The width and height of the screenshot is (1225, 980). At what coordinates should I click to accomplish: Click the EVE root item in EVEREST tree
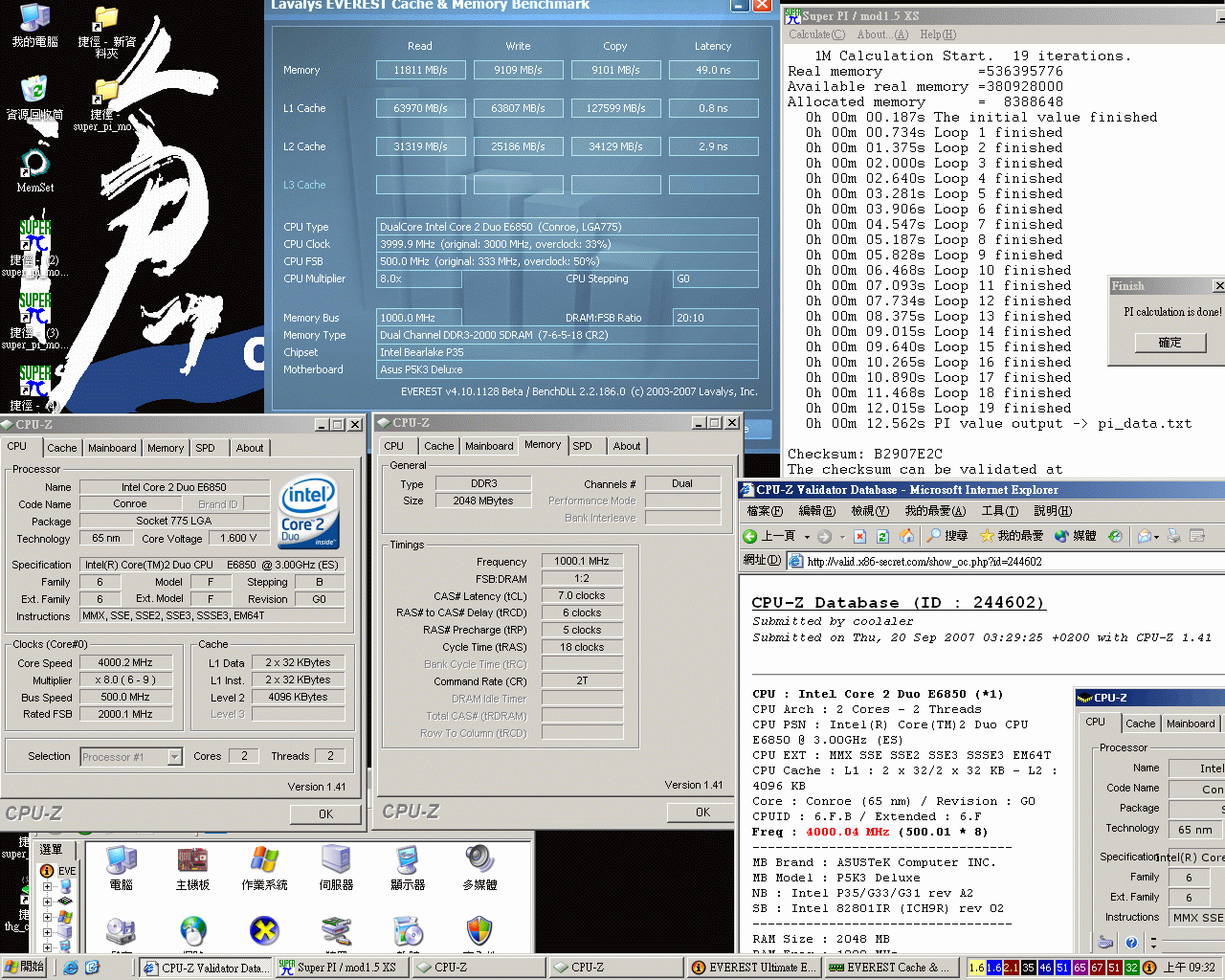click(x=58, y=871)
